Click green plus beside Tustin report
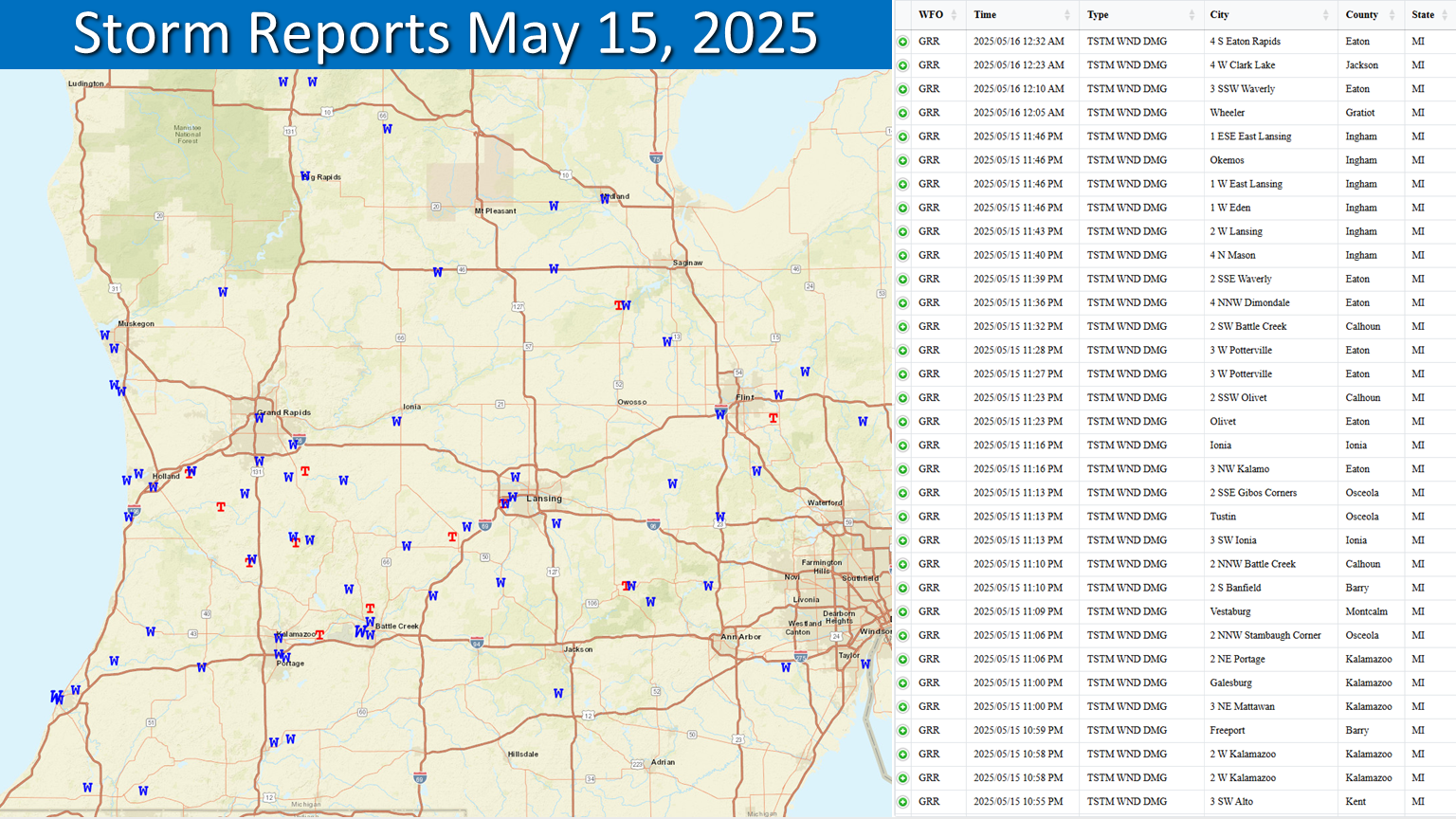The width and height of the screenshot is (1456, 819). tap(902, 517)
